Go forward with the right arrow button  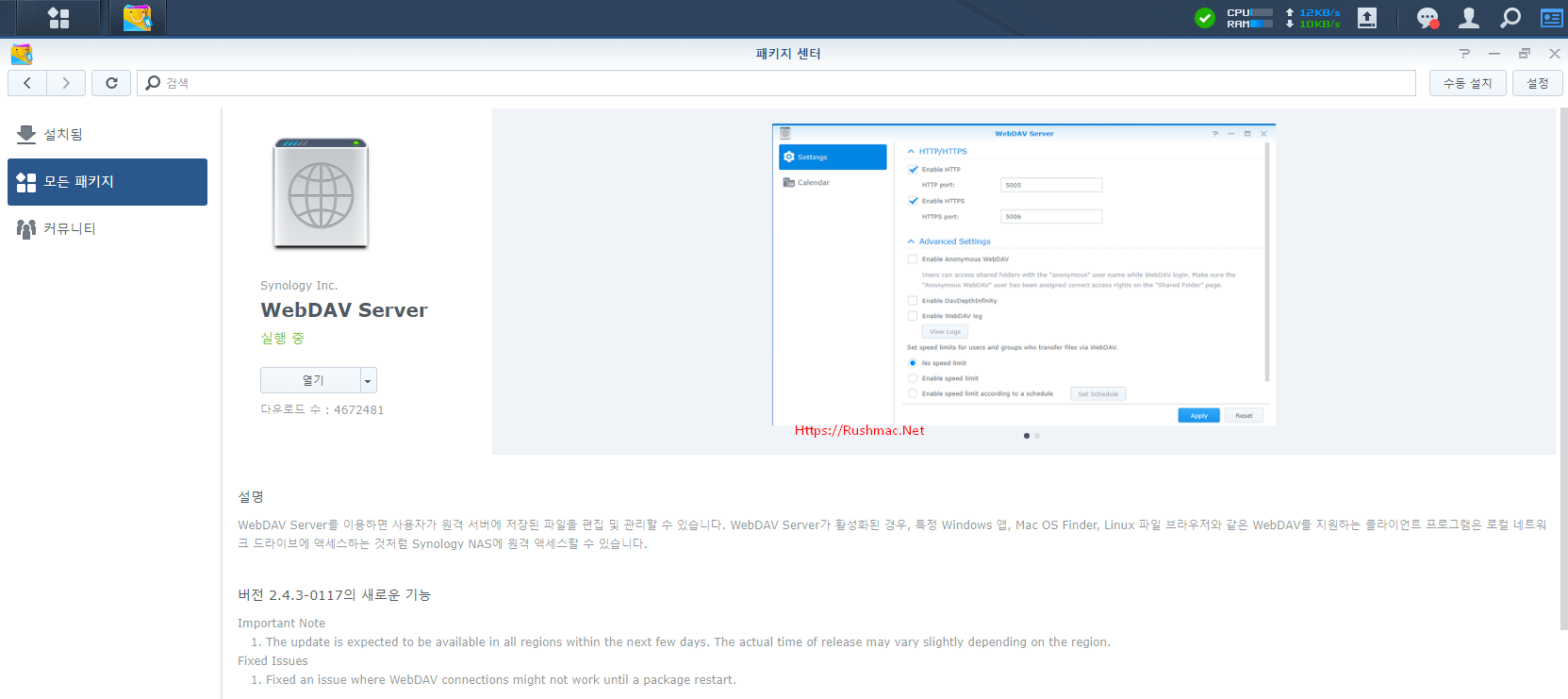66,83
